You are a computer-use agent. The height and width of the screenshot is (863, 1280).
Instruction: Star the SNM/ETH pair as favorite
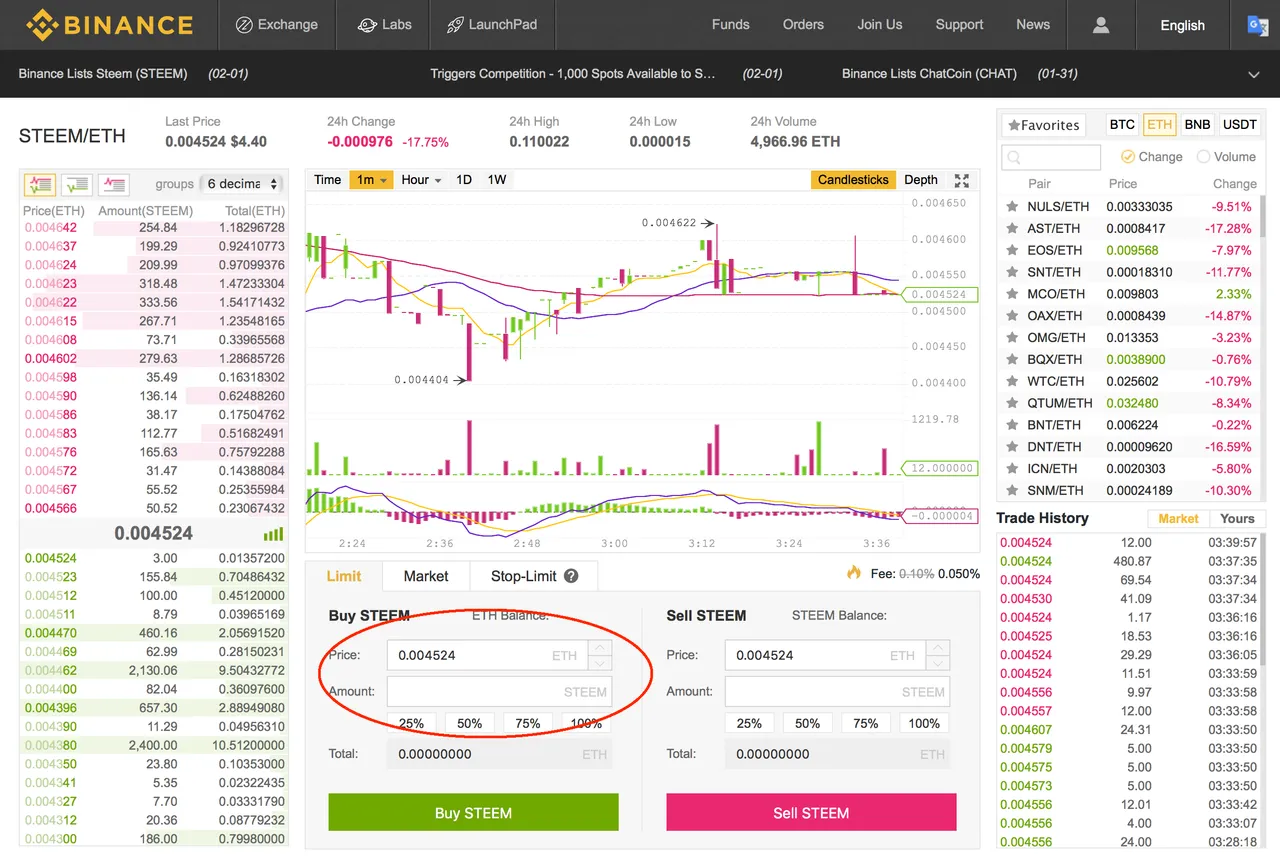click(x=1012, y=491)
